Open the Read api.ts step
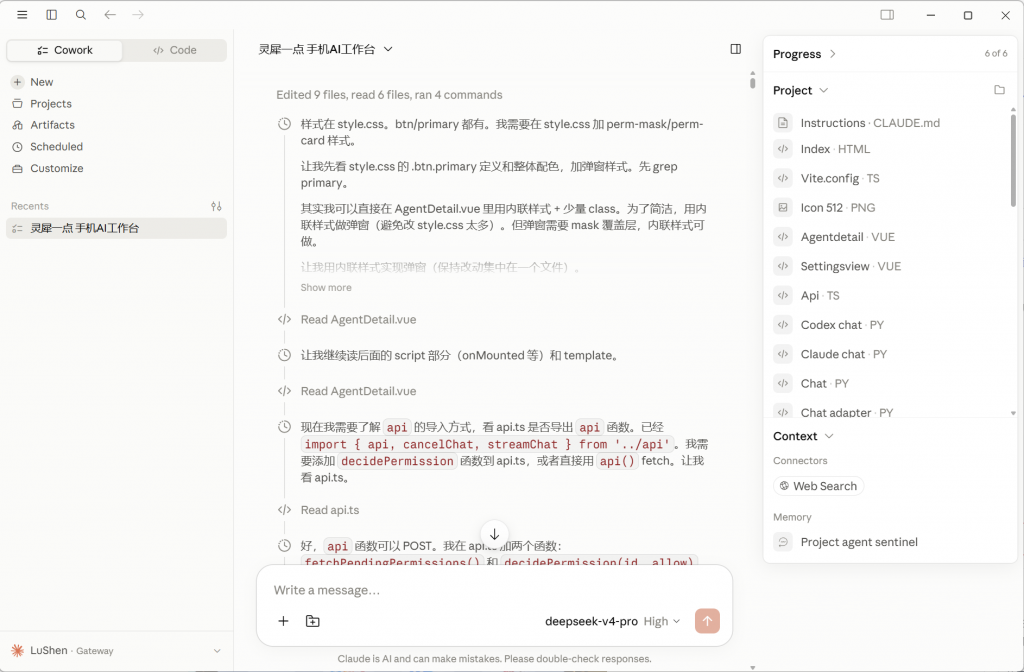1024x672 pixels. pyautogui.click(x=330, y=510)
